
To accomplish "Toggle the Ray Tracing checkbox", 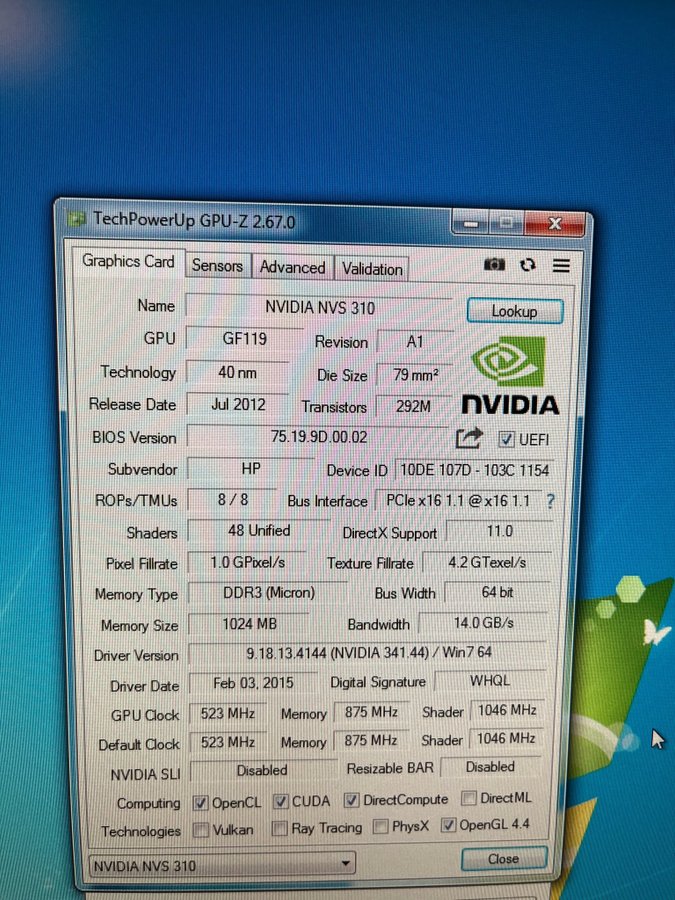I will point(280,828).
